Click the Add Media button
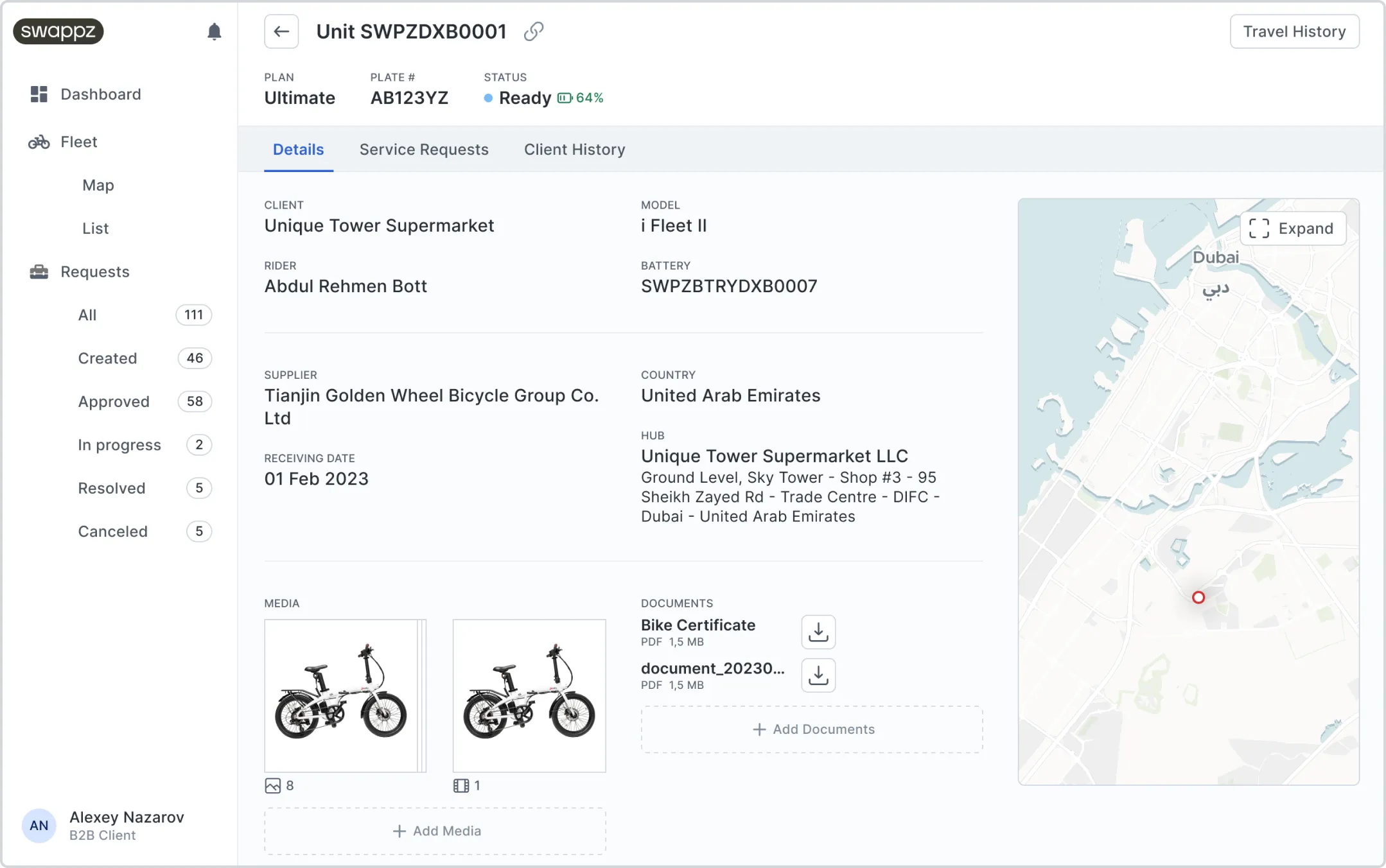1386x868 pixels. (x=435, y=831)
